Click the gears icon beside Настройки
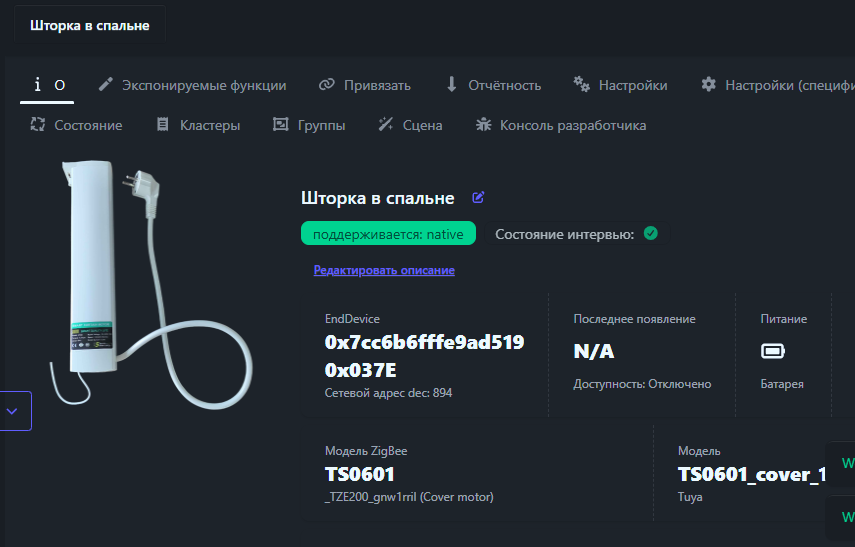Screen dimensions: 855x547 click(581, 85)
